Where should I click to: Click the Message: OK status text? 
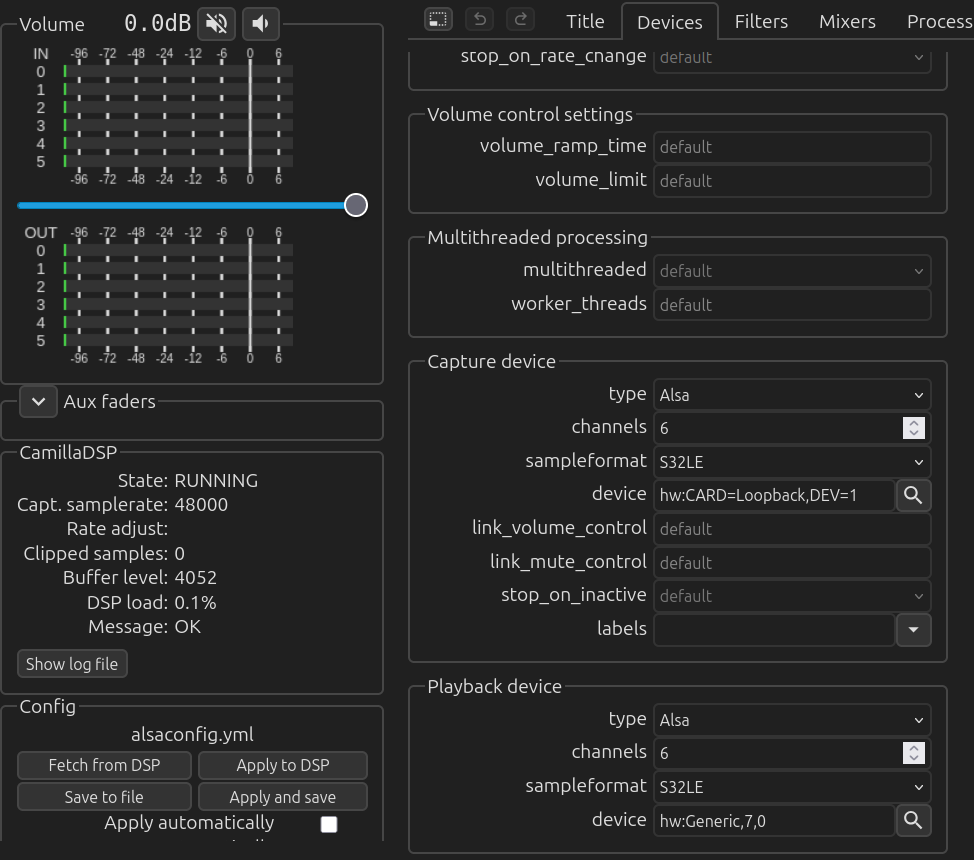click(144, 627)
